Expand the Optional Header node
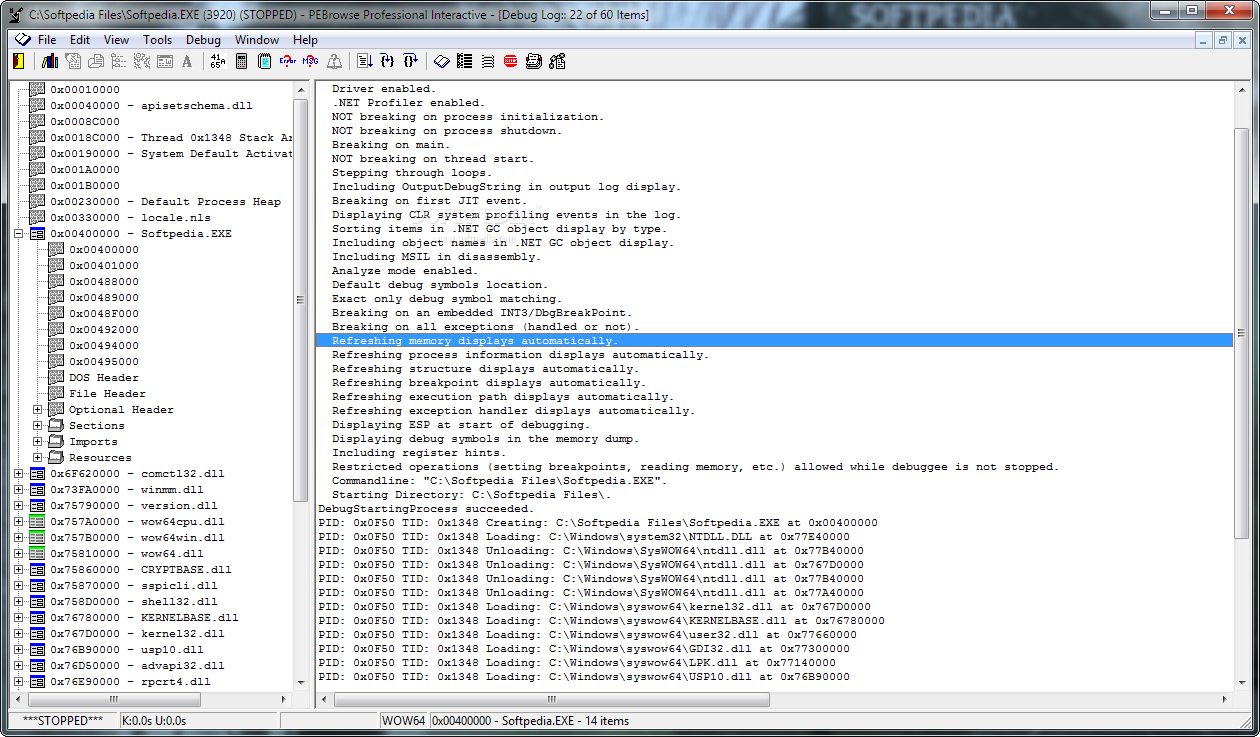 (38, 409)
